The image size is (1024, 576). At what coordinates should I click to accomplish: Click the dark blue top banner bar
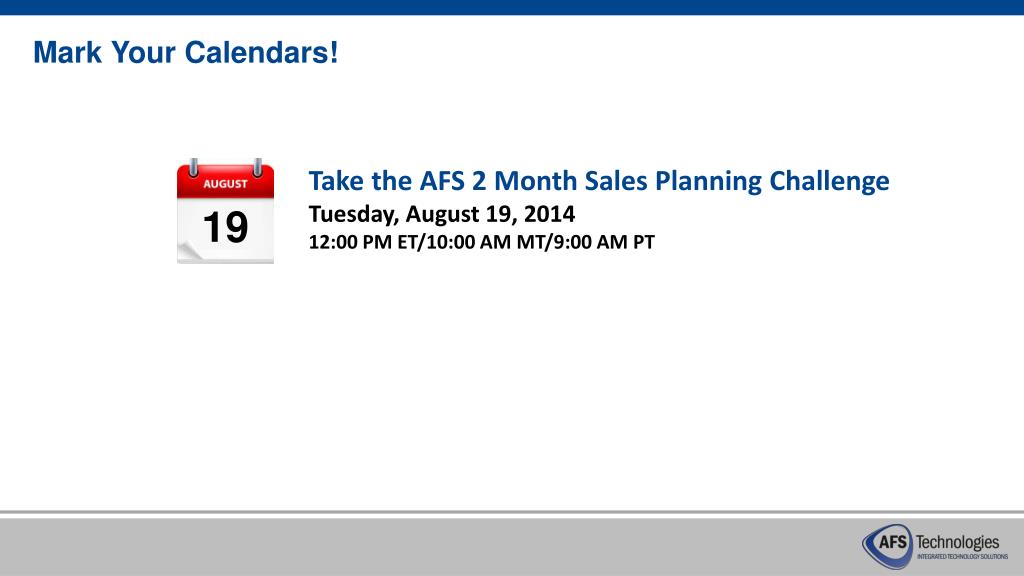pyautogui.click(x=512, y=7)
